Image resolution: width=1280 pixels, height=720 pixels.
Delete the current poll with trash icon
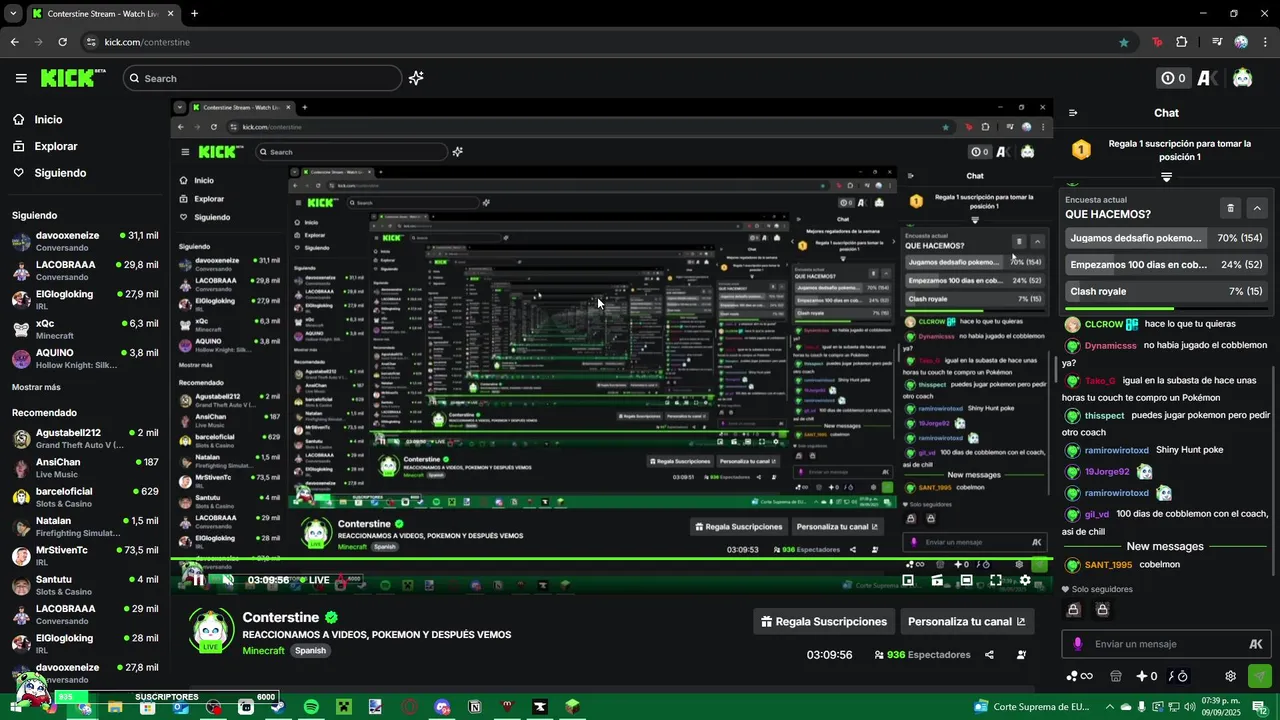coord(1231,208)
